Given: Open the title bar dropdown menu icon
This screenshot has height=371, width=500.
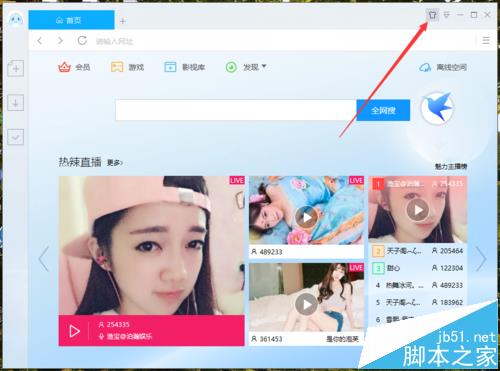Looking at the screenshot, I should pos(447,15).
